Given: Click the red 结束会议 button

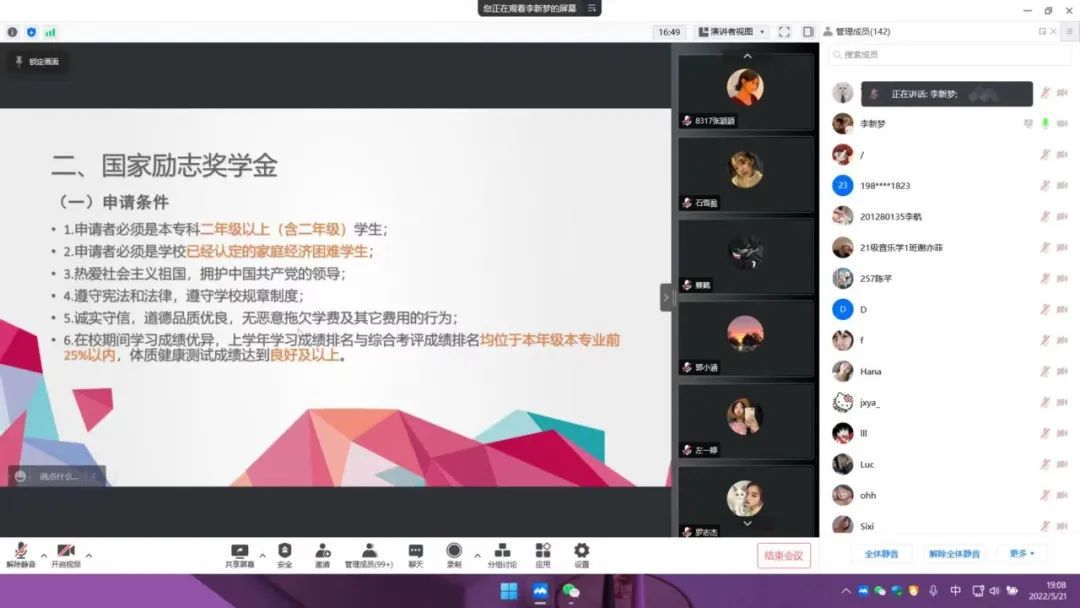Looking at the screenshot, I should coord(784,555).
